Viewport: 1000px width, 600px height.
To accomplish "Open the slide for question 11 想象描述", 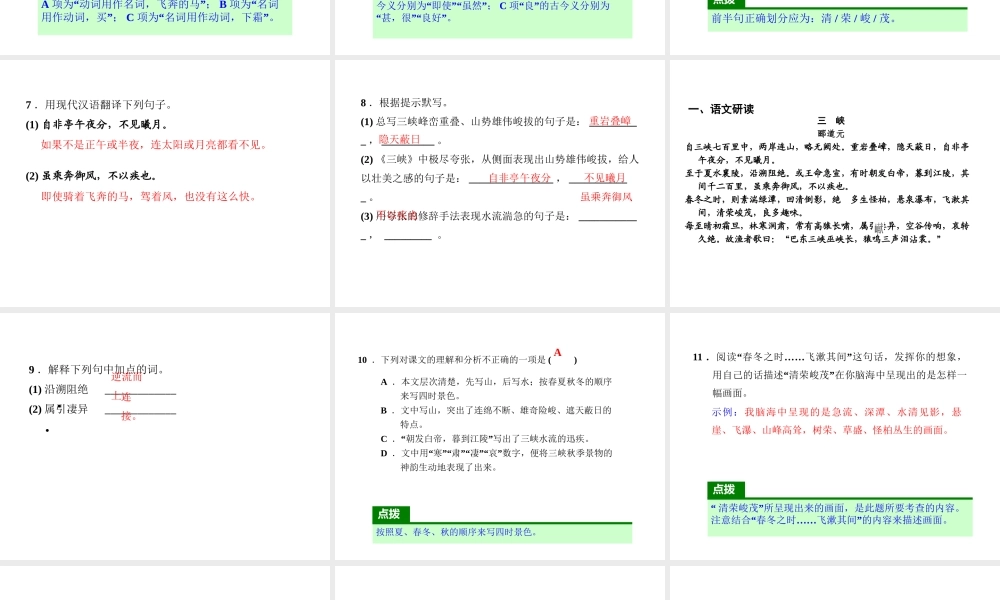I will pyautogui.click(x=835, y=436).
